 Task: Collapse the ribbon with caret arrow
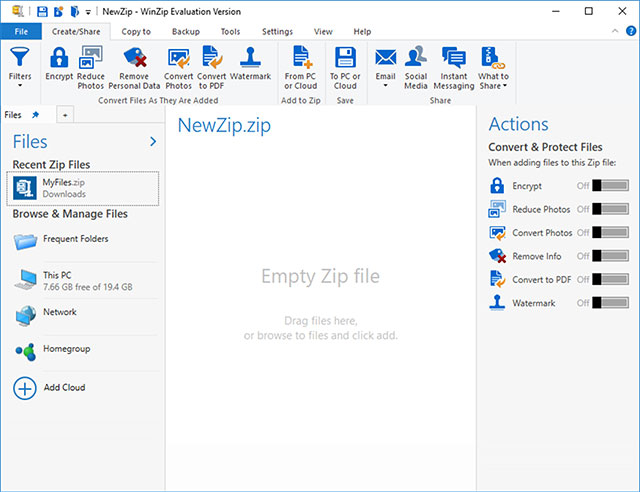(615, 31)
